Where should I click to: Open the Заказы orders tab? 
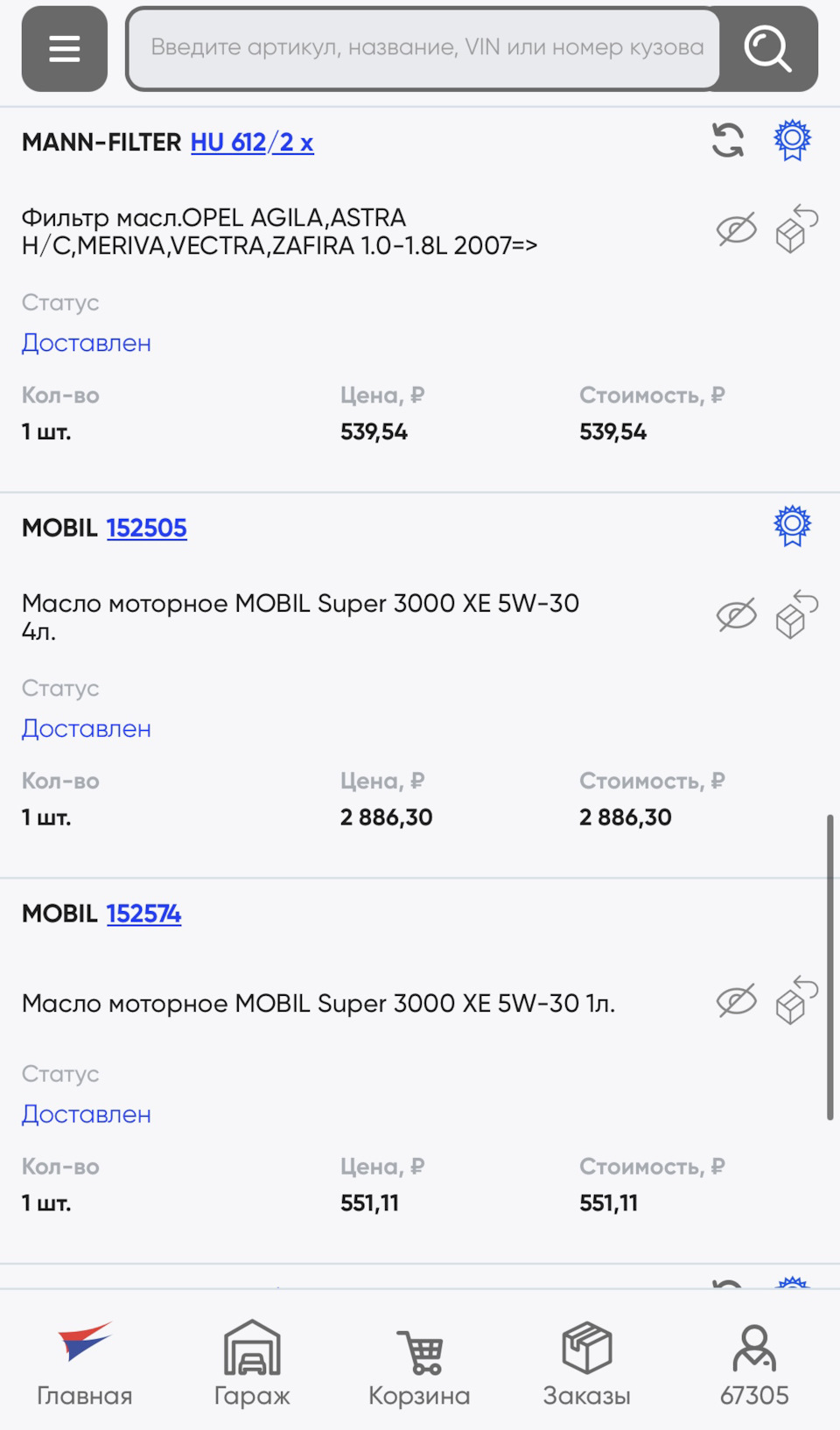586,1362
